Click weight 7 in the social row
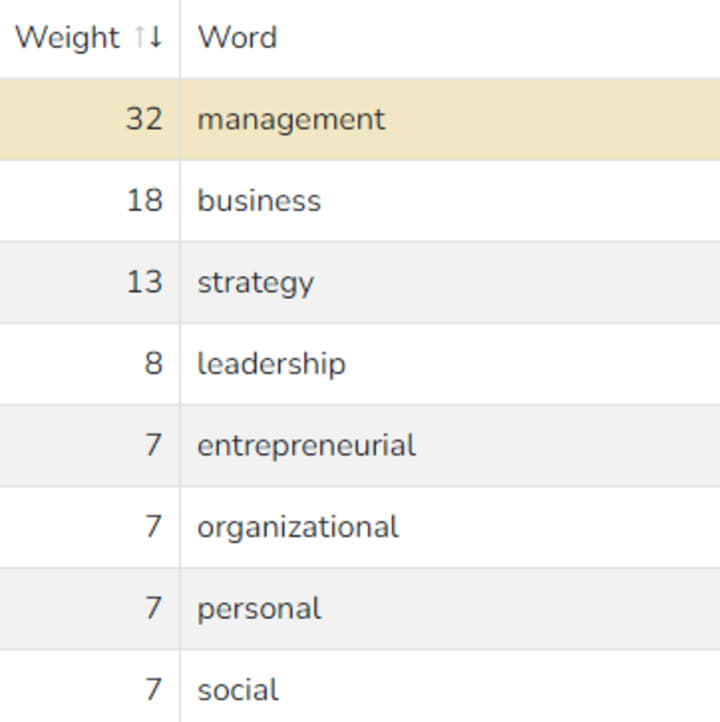The height and width of the screenshot is (722, 720). [x=153, y=689]
